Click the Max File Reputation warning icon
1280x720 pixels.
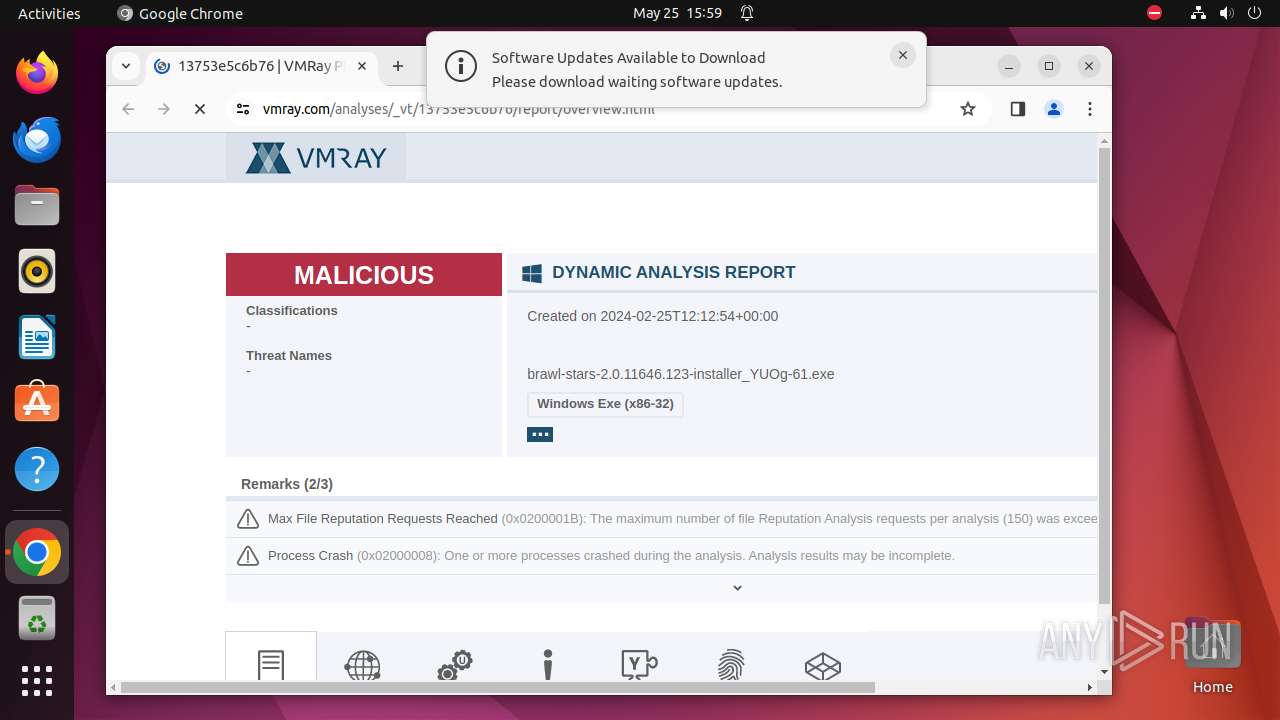pos(247,519)
